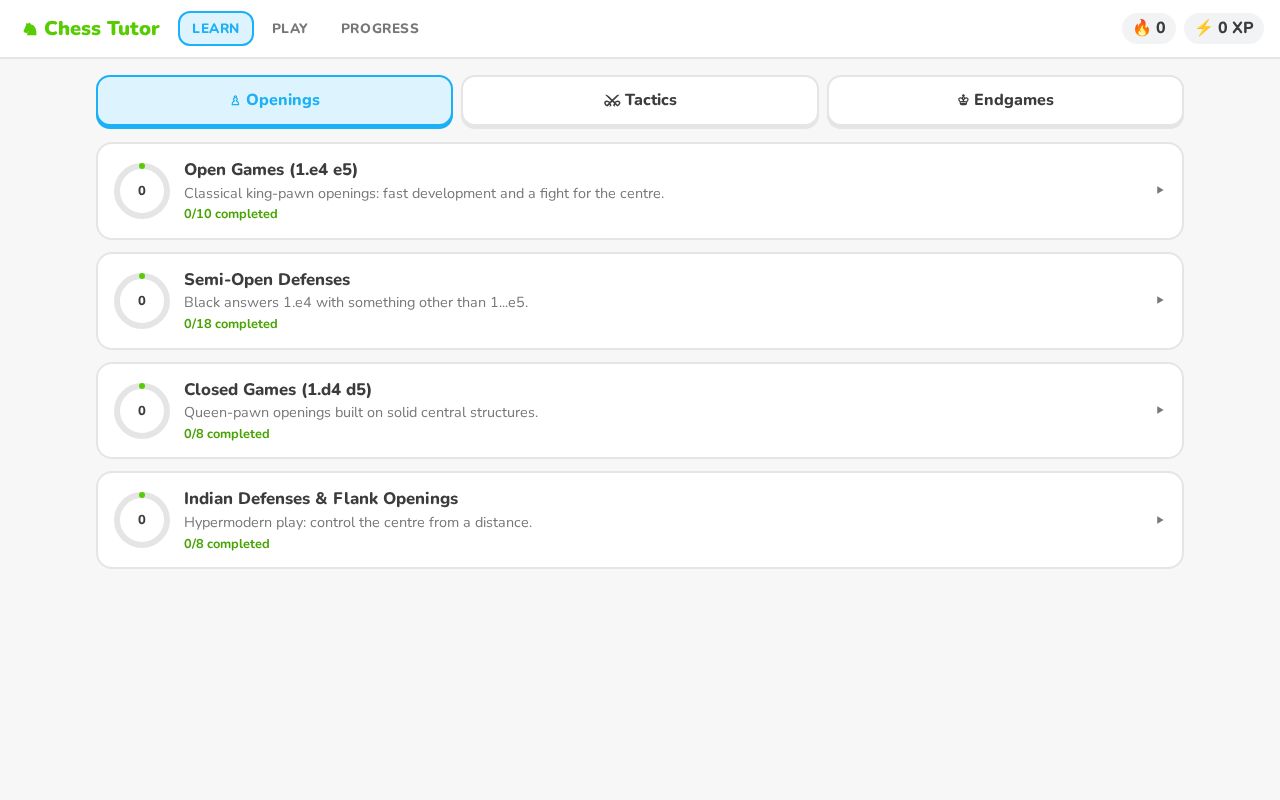Click the Semi-Open Defenses progress ring

pyautogui.click(x=142, y=301)
